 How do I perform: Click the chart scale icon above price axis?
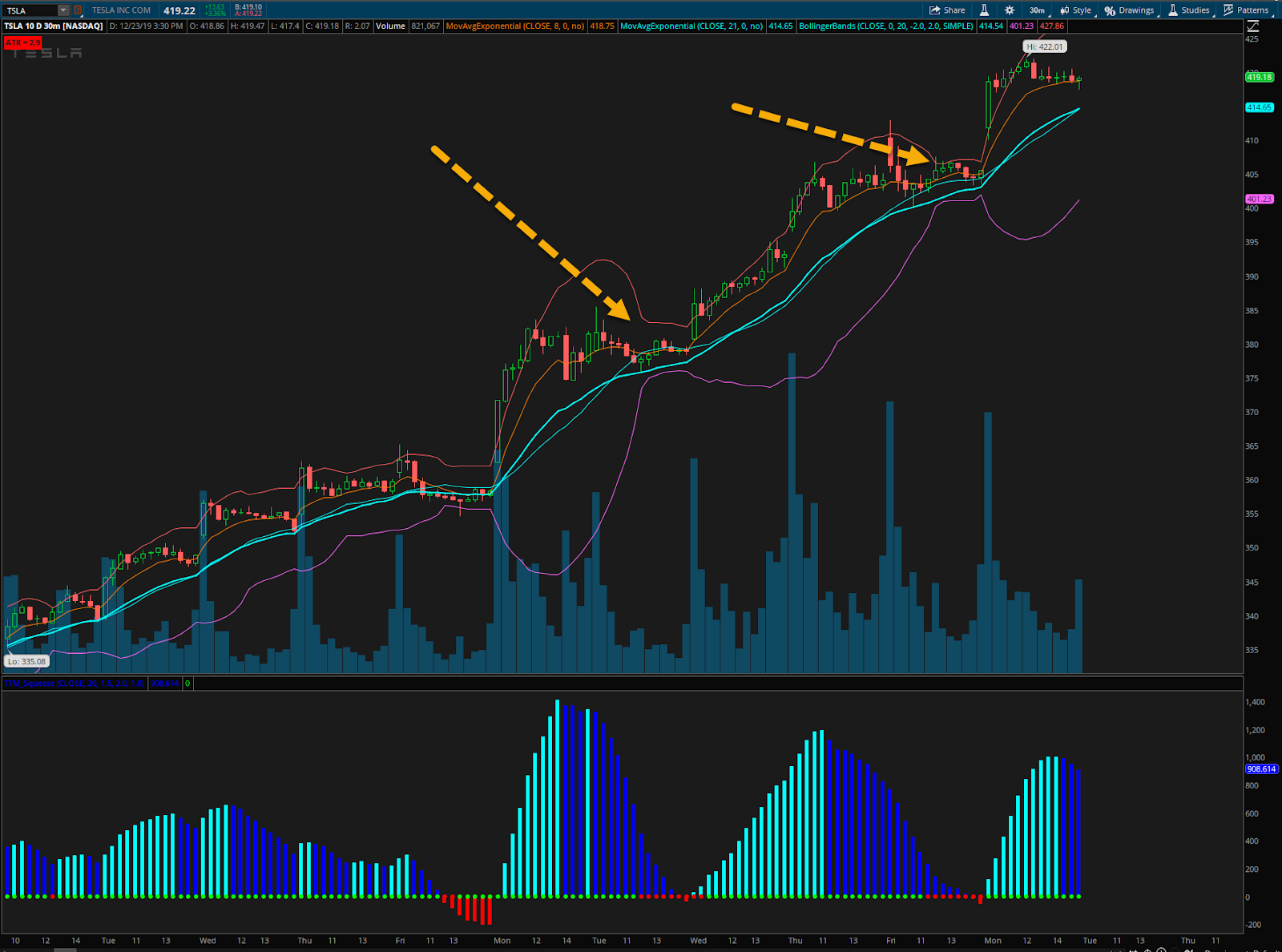pos(1252,26)
